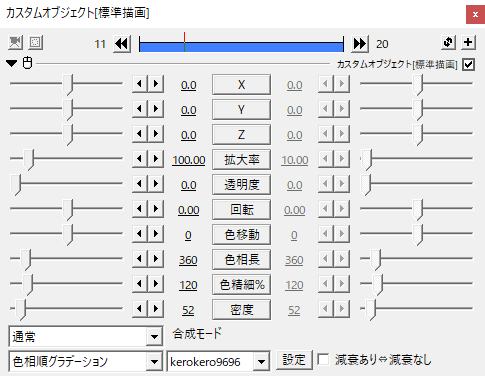Decrease 拡大率 value with left-side left arrow
The height and width of the screenshot is (376, 485).
(x=140, y=159)
